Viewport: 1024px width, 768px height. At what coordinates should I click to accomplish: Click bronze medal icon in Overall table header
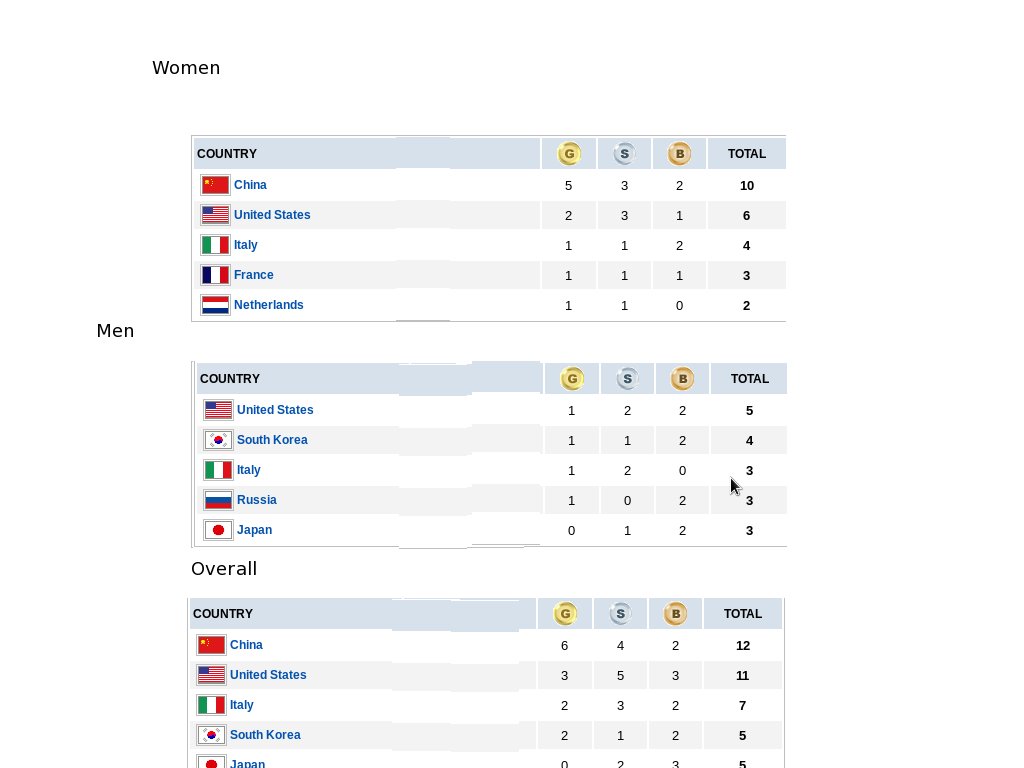point(675,614)
